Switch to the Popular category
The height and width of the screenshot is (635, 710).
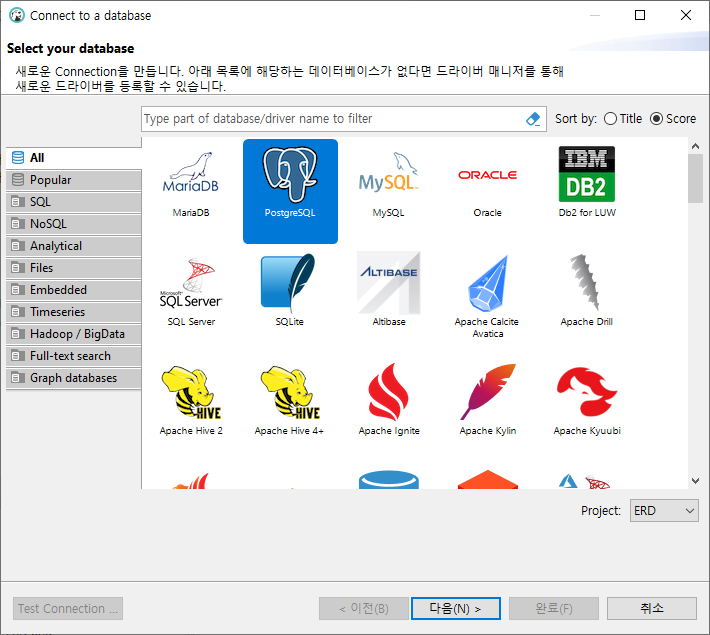[x=74, y=180]
